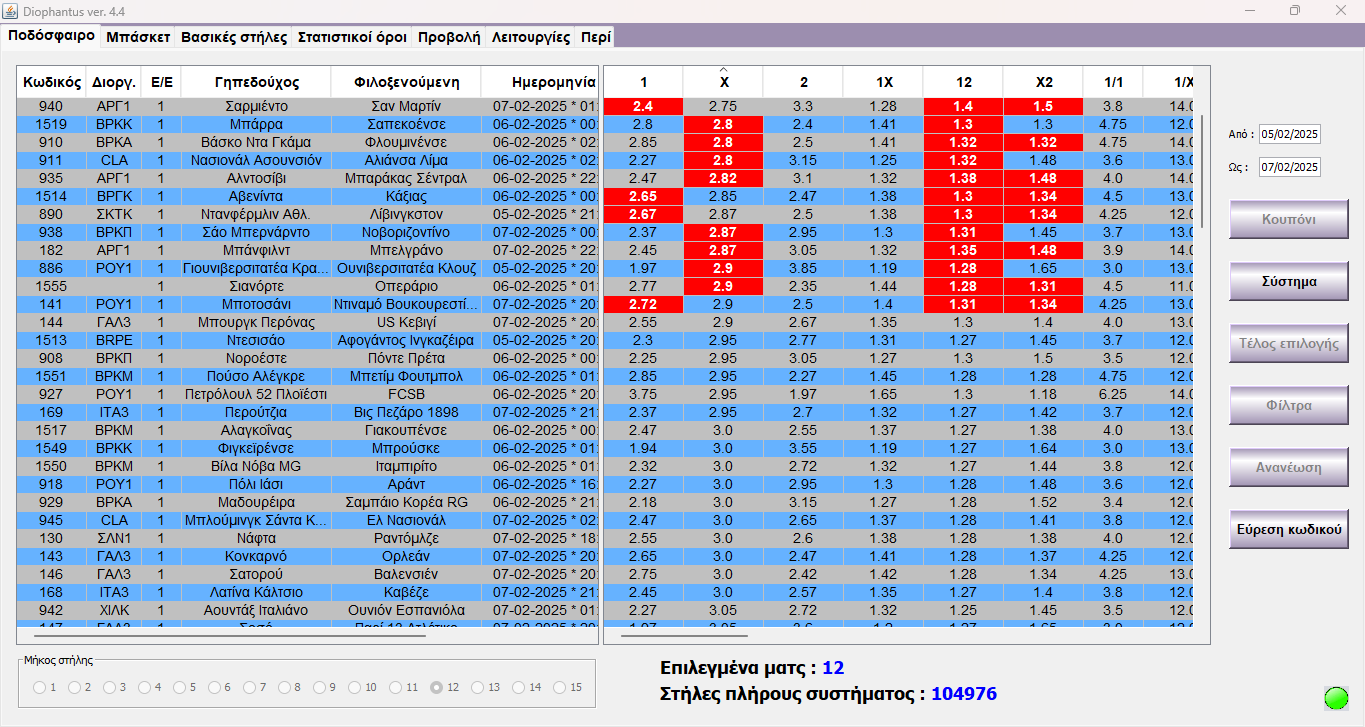Open the Λειτουργίες tab

click(x=530, y=37)
